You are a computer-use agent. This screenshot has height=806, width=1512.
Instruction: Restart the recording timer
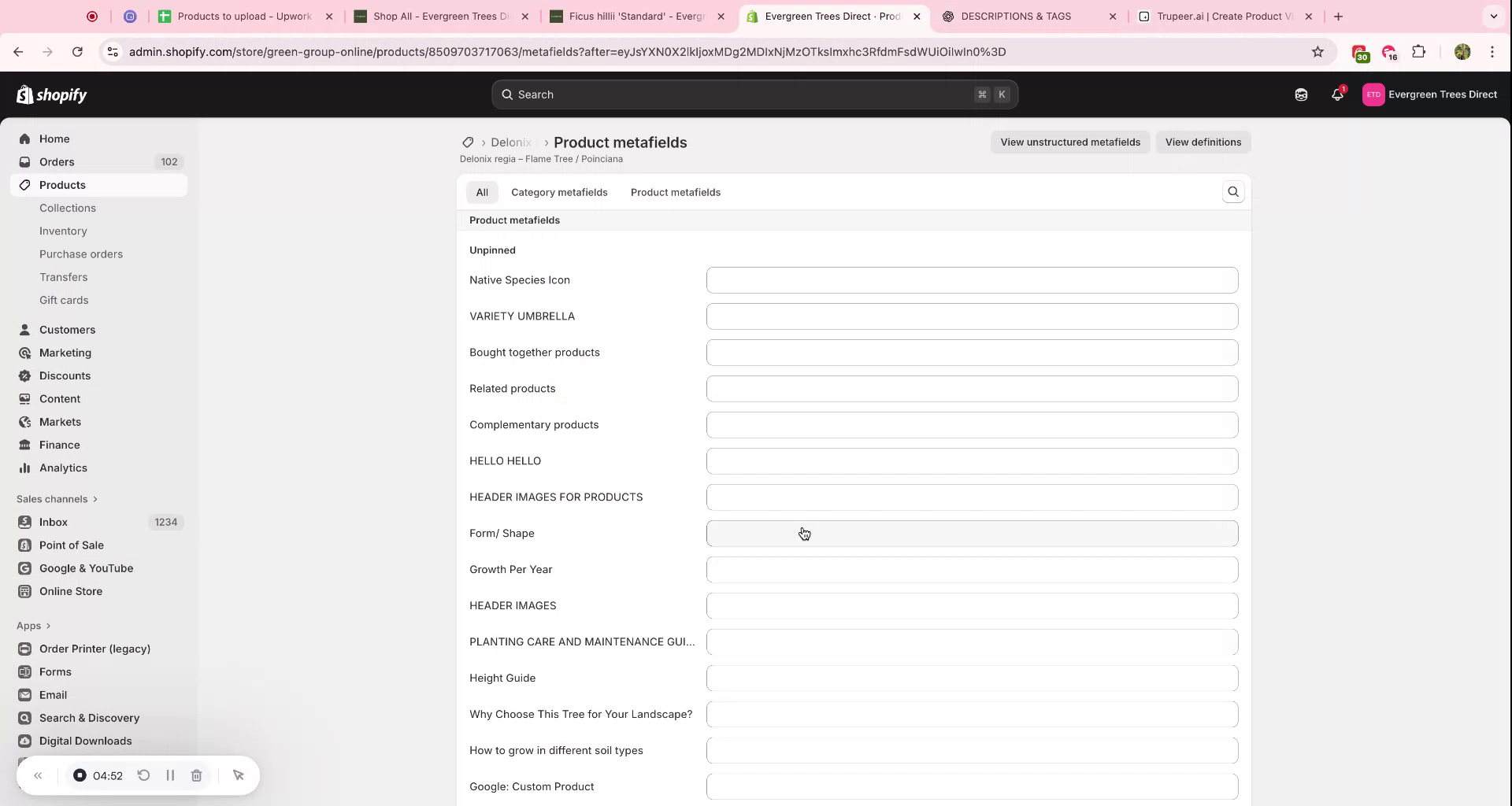point(144,775)
